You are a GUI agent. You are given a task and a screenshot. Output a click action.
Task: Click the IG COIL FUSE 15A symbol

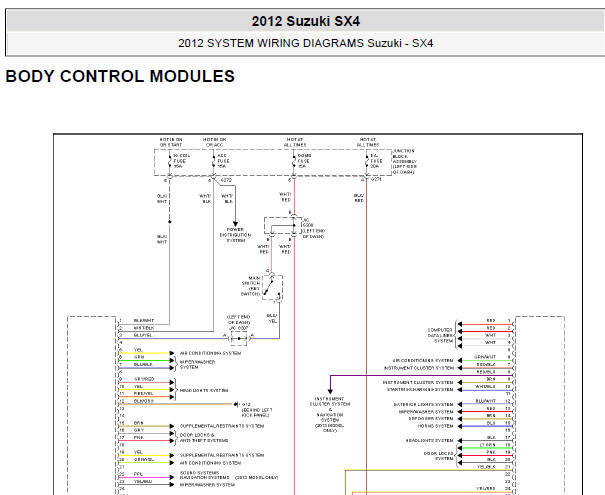[x=169, y=161]
